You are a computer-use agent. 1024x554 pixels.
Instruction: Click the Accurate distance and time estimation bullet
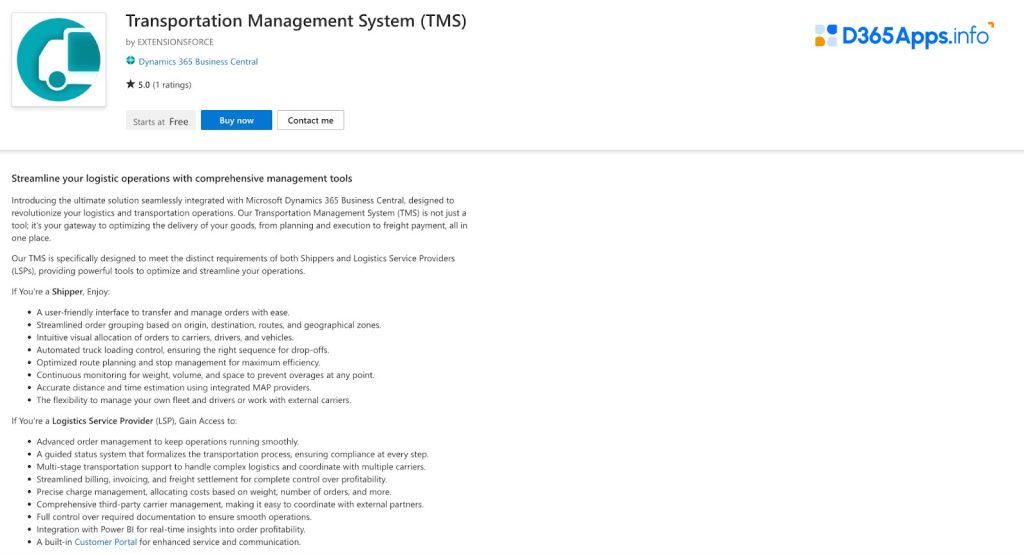174,387
